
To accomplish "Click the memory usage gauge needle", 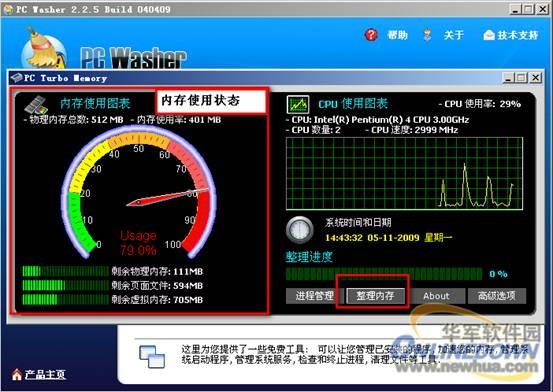I will tap(168, 197).
